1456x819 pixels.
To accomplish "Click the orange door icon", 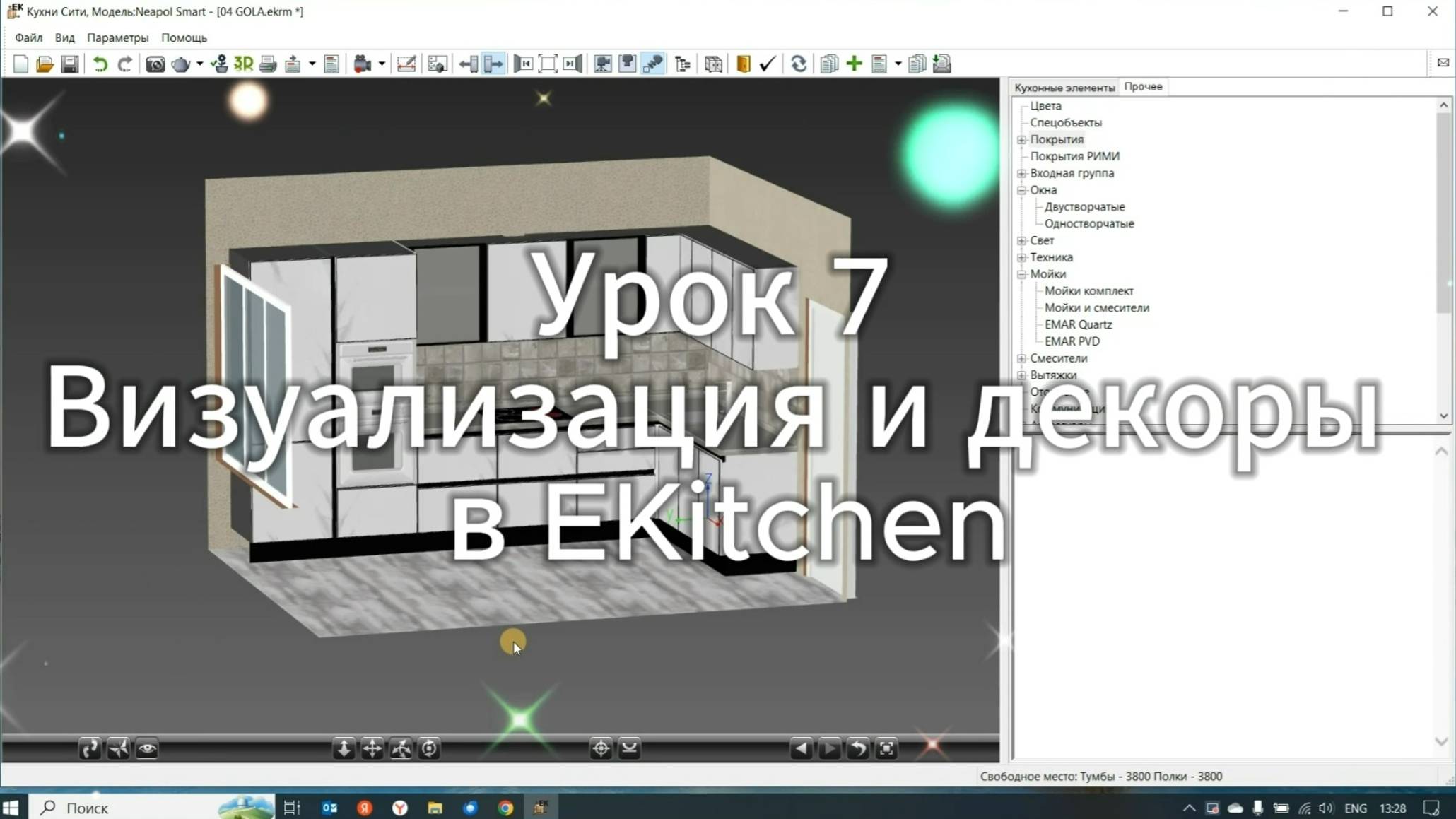I will (744, 64).
